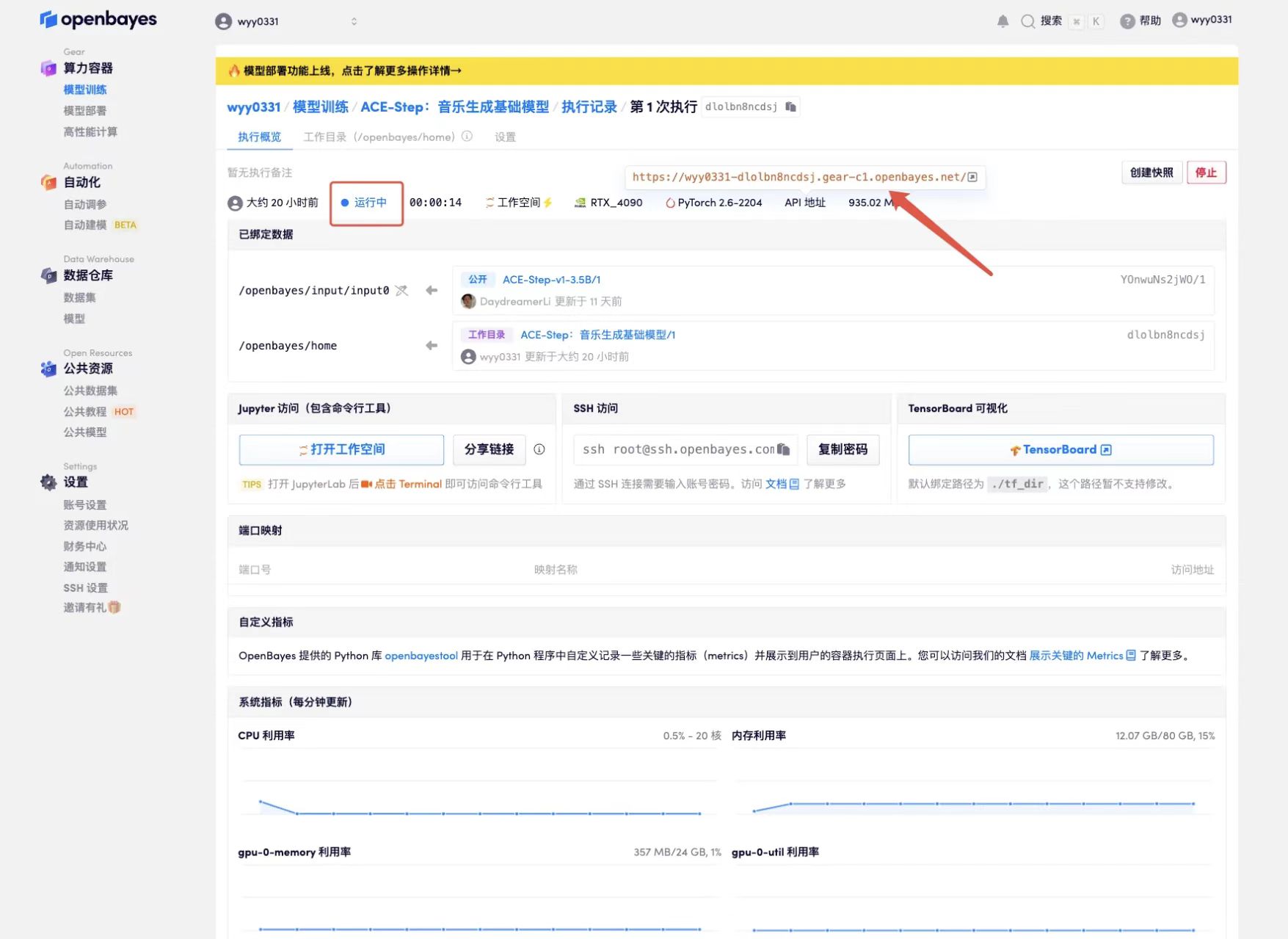Open the wyy0331 user menu at top right

click(x=1202, y=20)
